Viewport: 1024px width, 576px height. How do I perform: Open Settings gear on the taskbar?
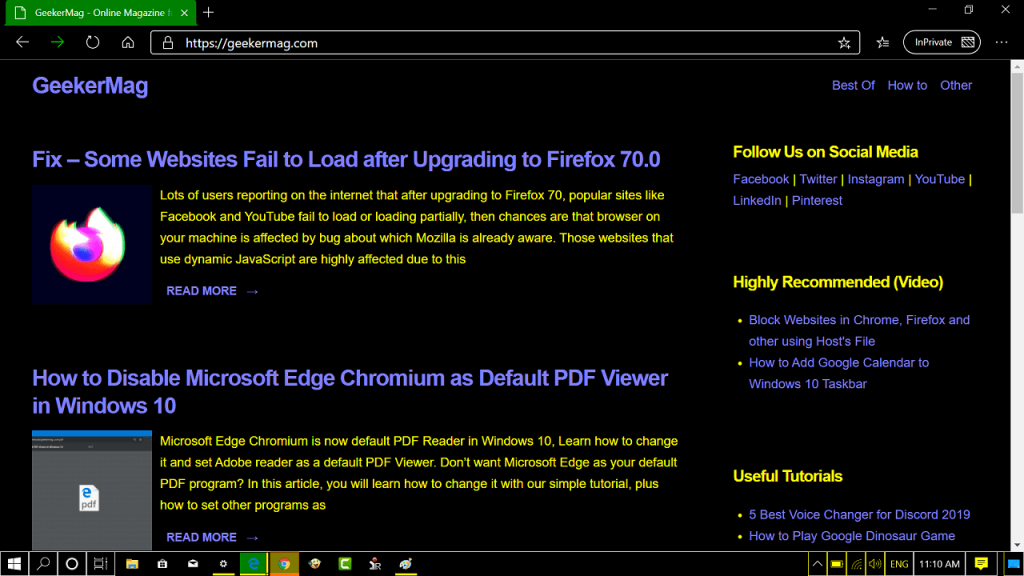223,564
